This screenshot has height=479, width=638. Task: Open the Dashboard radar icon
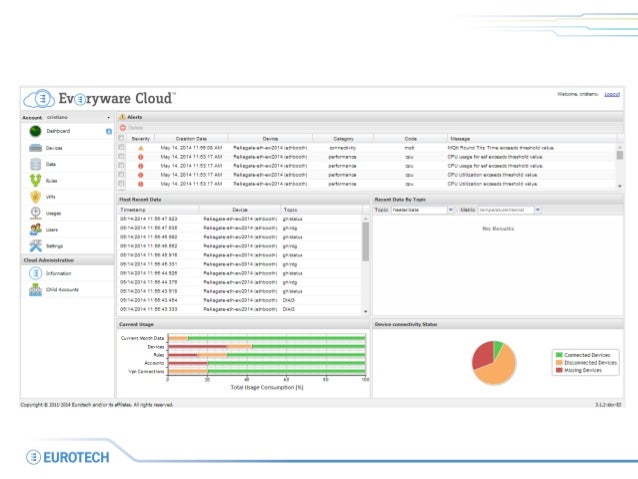pyautogui.click(x=35, y=131)
